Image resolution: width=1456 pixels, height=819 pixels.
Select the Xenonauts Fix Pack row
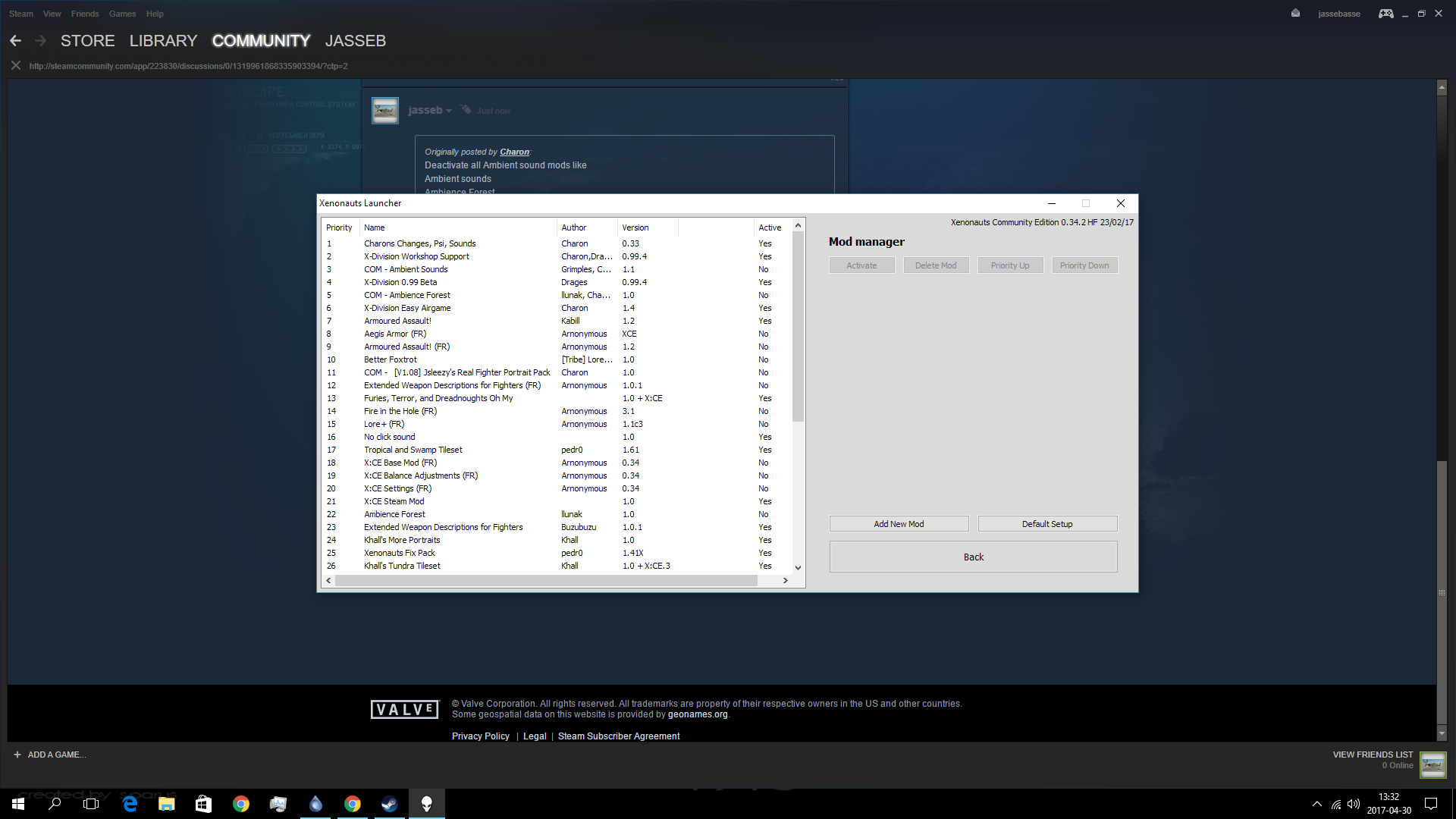click(x=557, y=553)
